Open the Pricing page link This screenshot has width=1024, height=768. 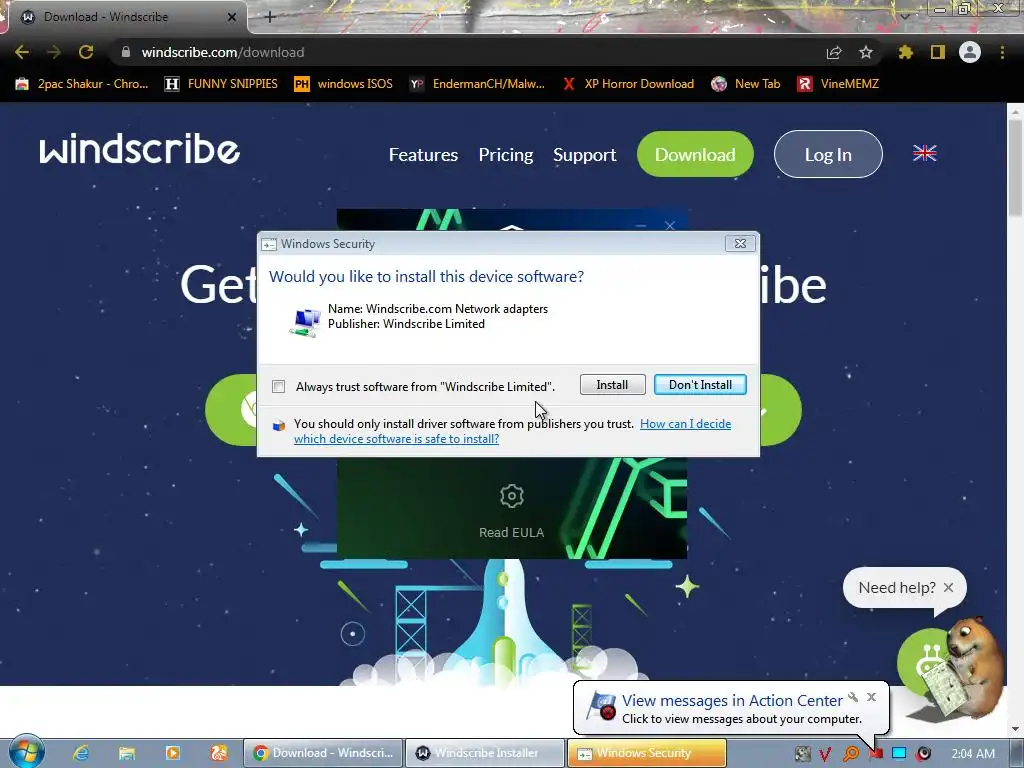click(x=505, y=155)
